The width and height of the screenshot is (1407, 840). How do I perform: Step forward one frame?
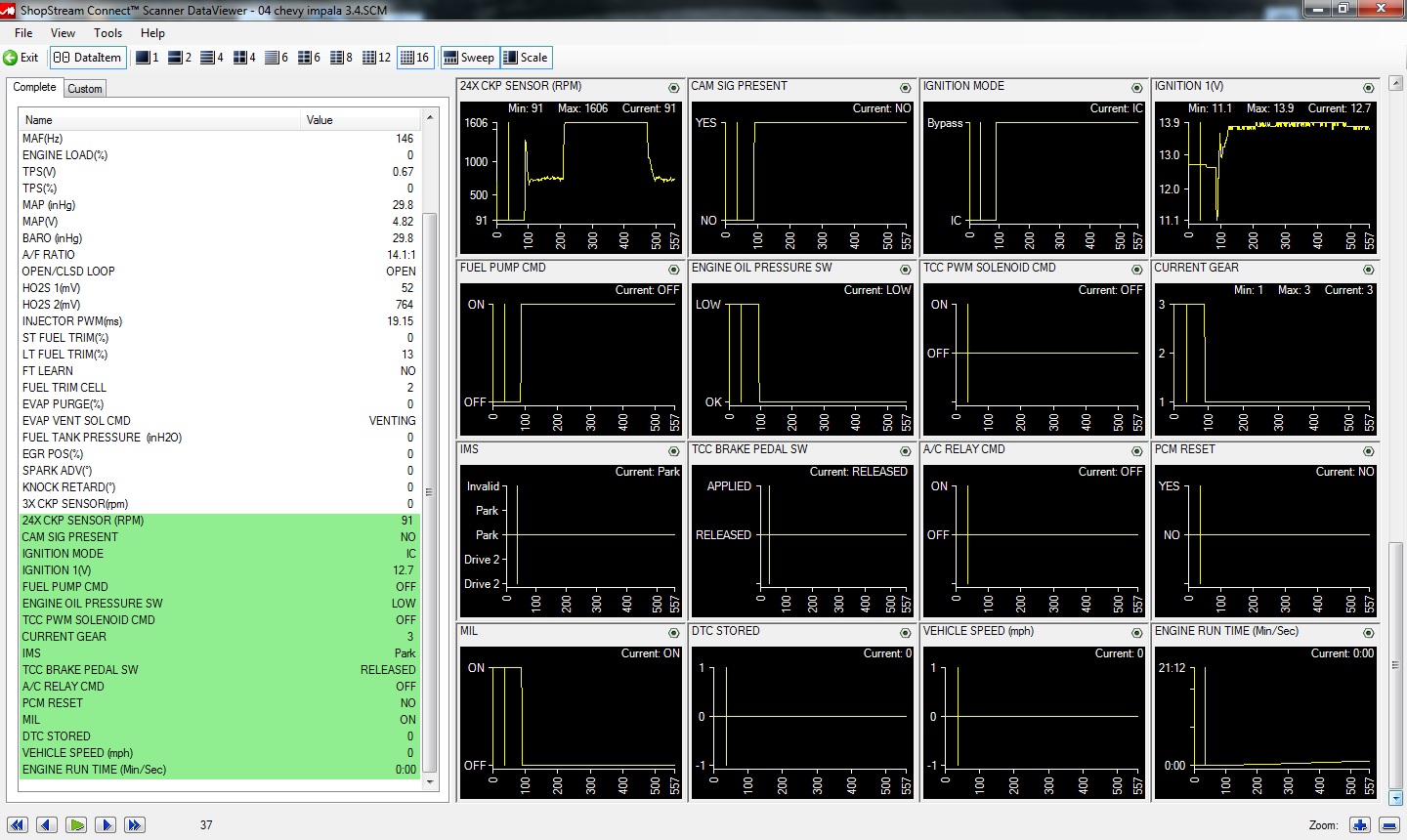[x=106, y=825]
